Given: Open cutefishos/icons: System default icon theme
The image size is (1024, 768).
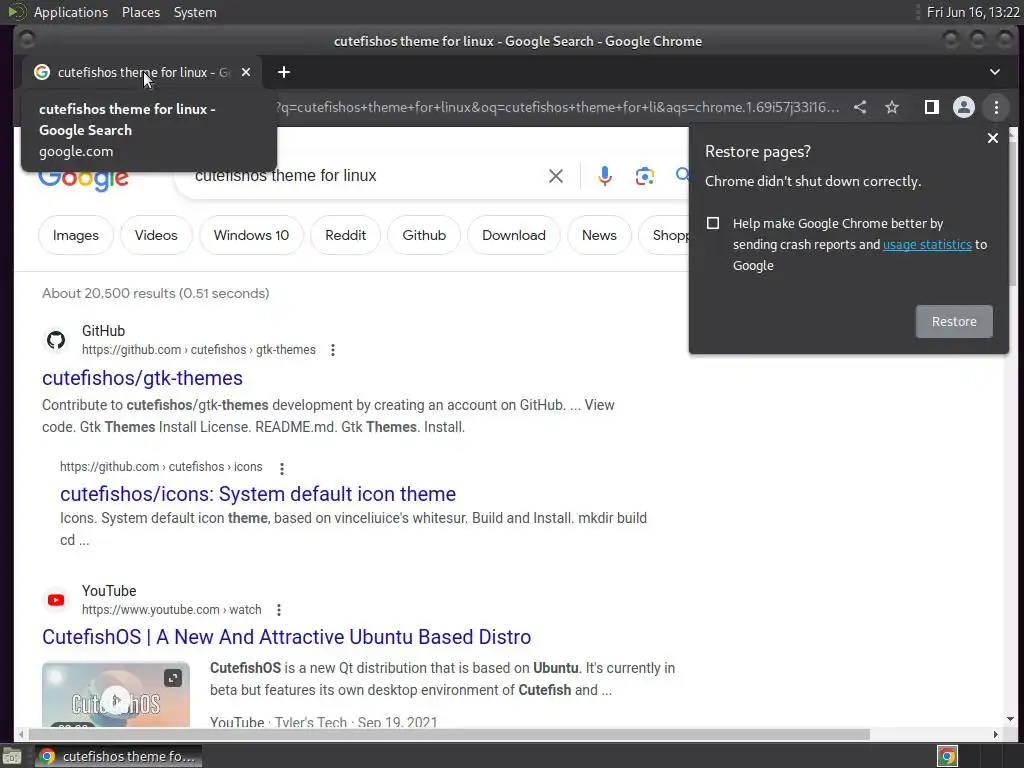Looking at the screenshot, I should tap(258, 494).
